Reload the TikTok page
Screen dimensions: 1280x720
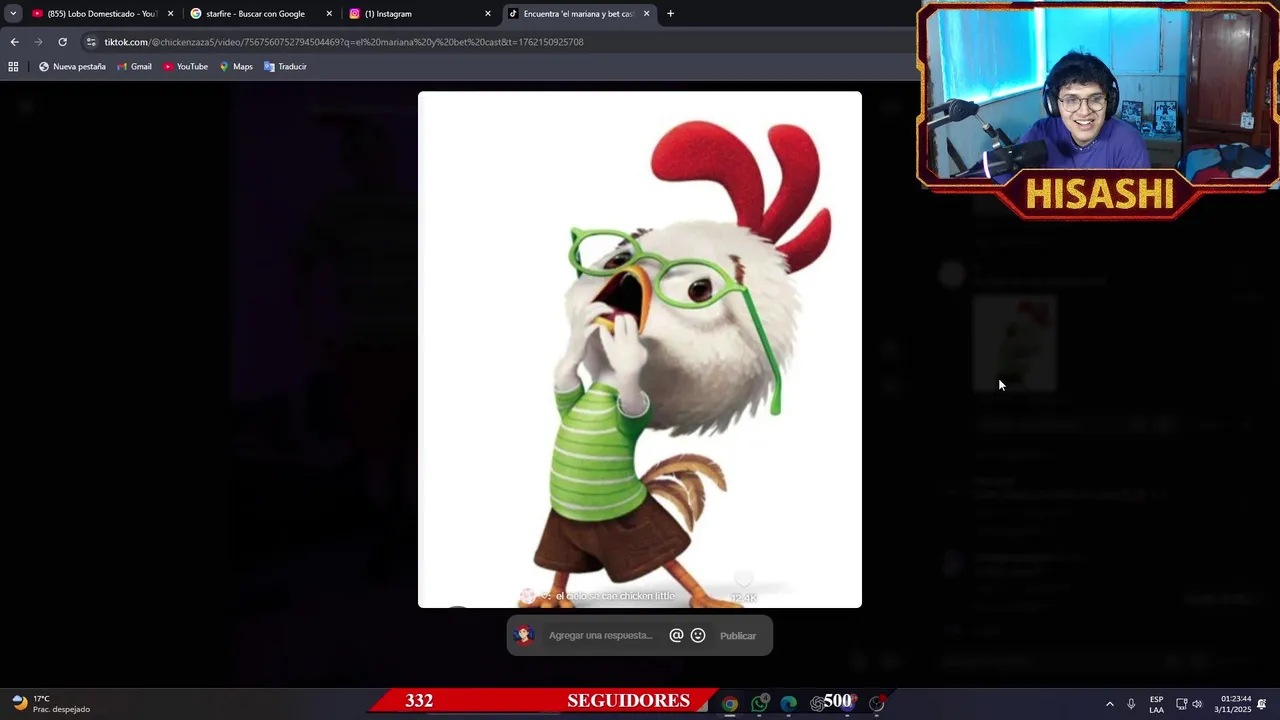point(62,42)
